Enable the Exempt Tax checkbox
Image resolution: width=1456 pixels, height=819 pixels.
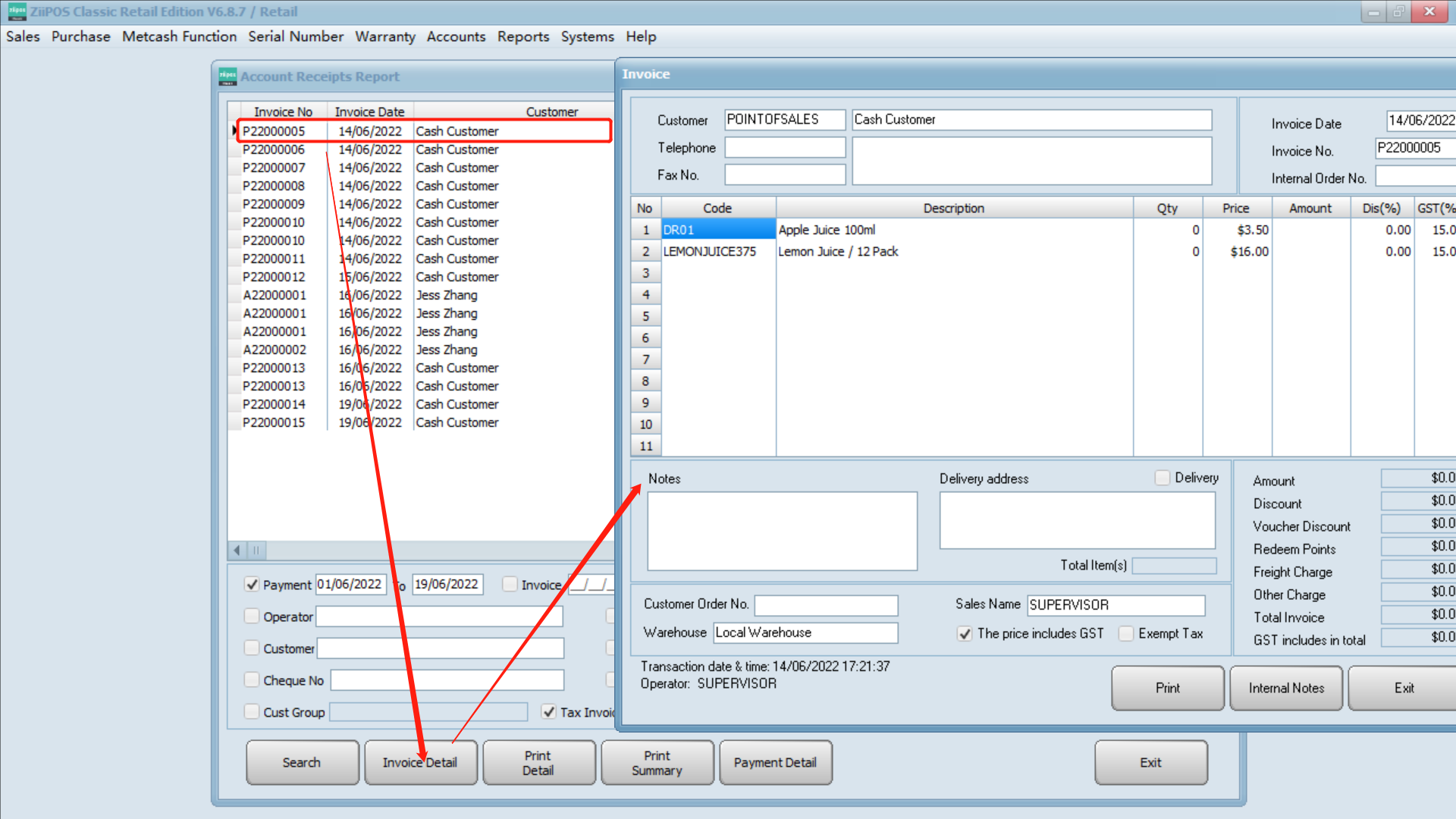click(1126, 633)
